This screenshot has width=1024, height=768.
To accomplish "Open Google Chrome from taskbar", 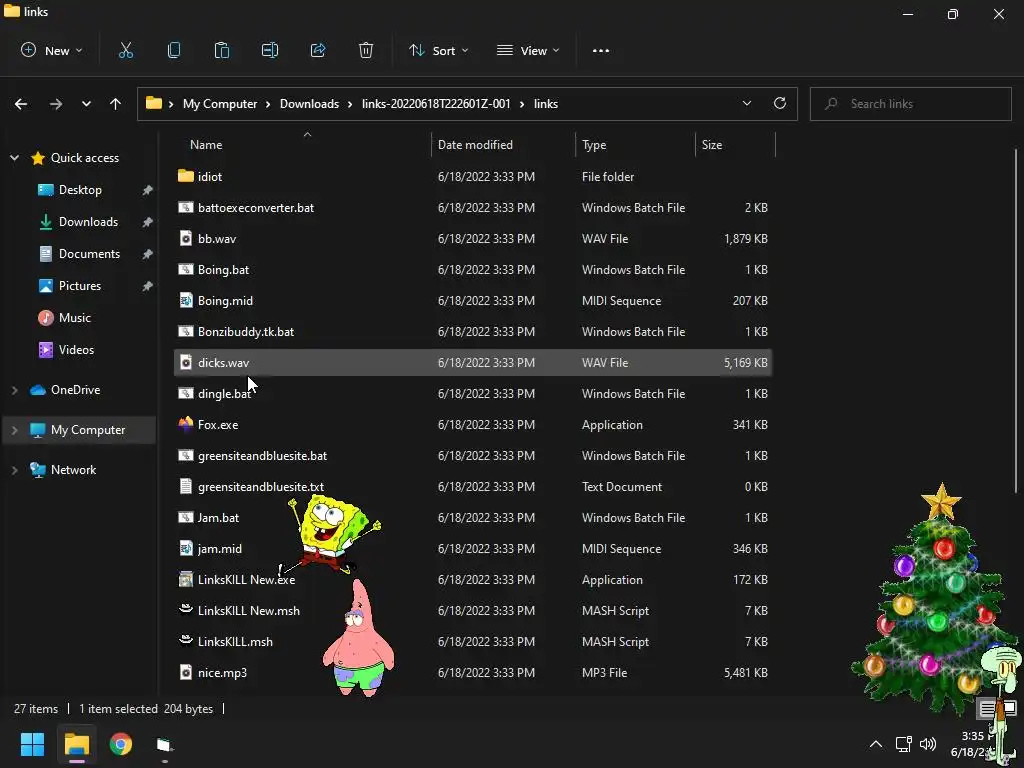I will coord(121,744).
